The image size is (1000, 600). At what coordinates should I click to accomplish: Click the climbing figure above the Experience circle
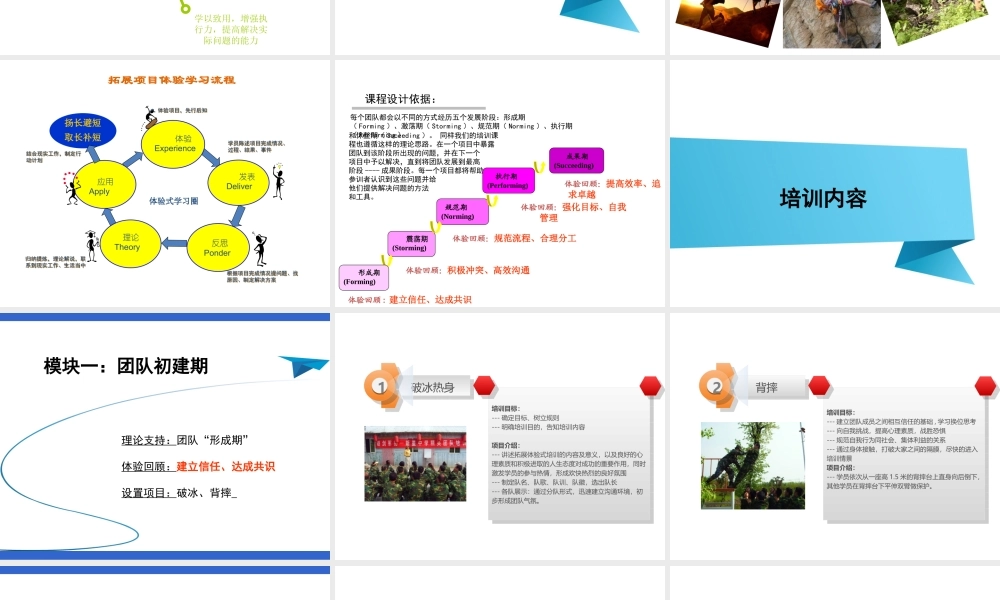(149, 118)
